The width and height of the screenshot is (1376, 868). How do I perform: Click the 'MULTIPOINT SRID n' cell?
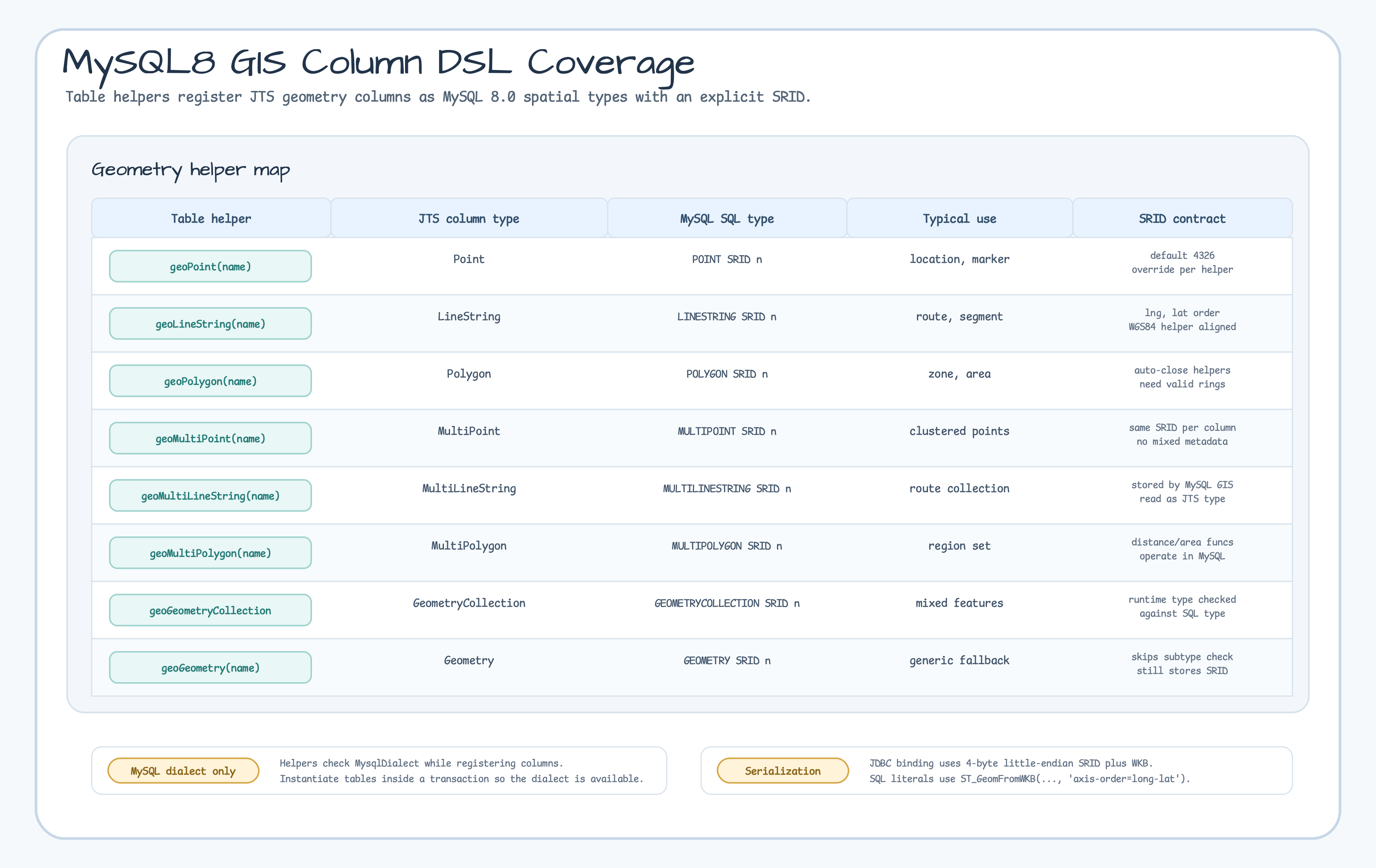pyautogui.click(x=727, y=432)
